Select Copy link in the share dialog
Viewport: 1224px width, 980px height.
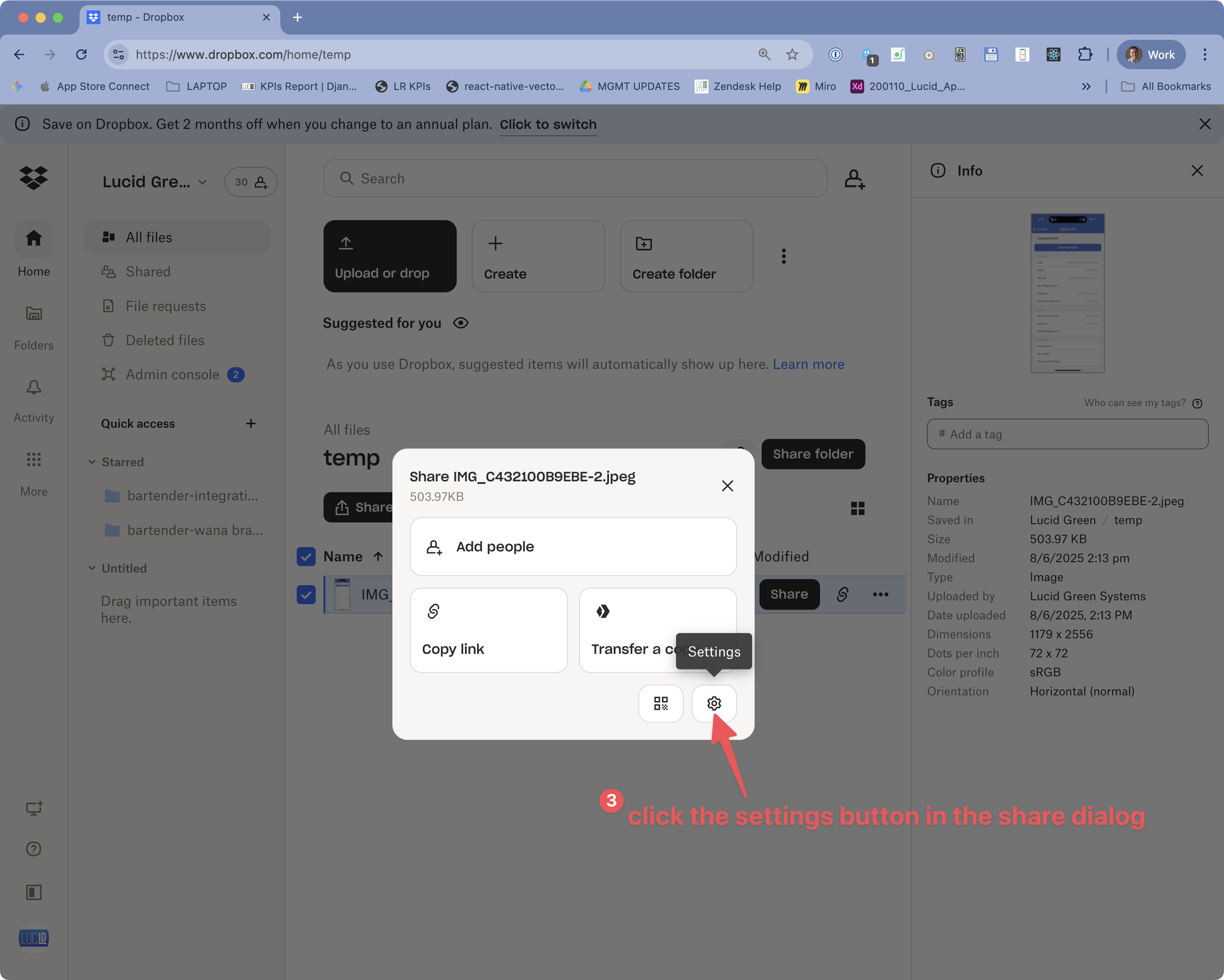[x=488, y=630]
